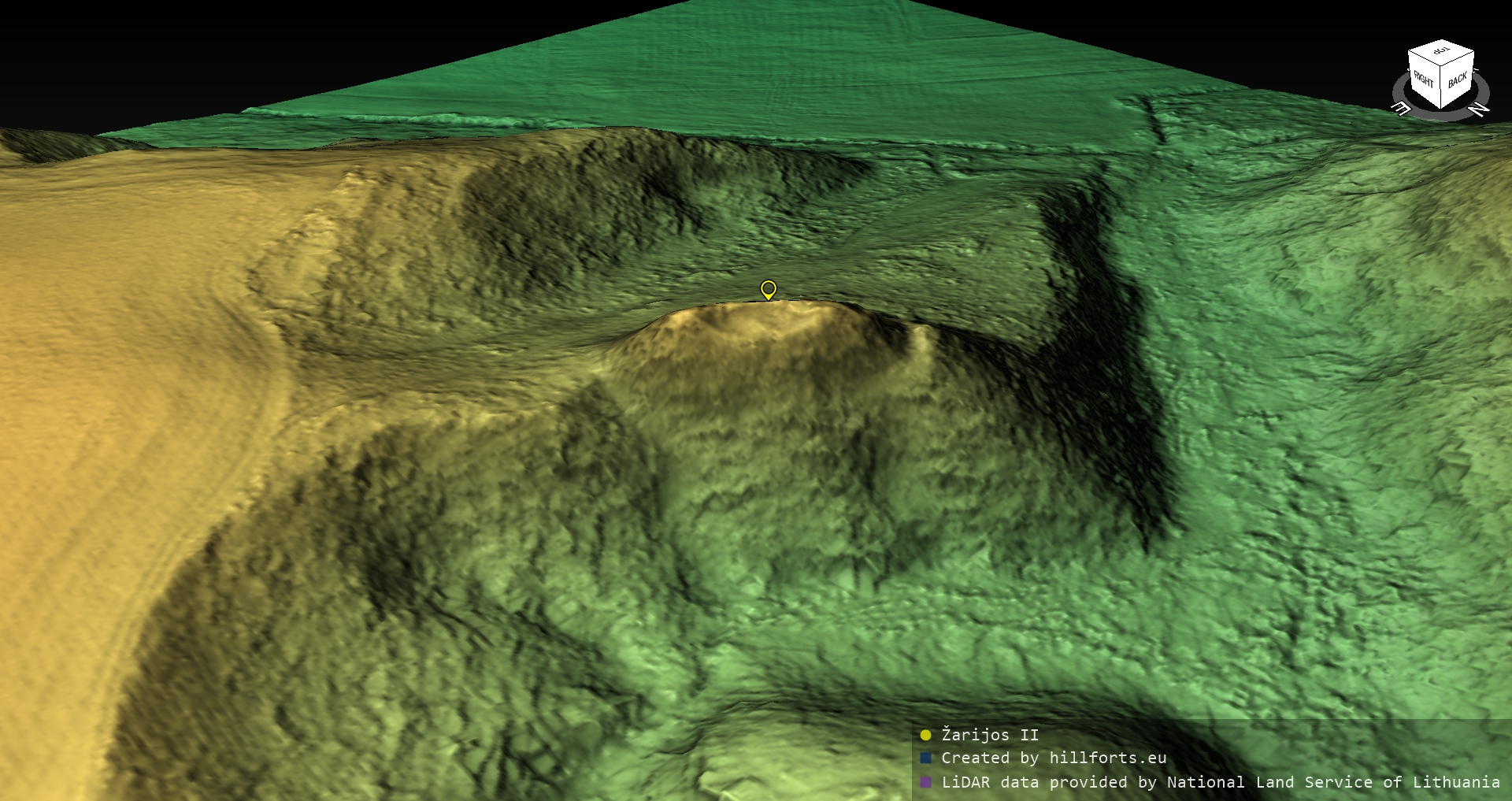
Task: Click the BACK face of the view cube
Action: pyautogui.click(x=1458, y=80)
